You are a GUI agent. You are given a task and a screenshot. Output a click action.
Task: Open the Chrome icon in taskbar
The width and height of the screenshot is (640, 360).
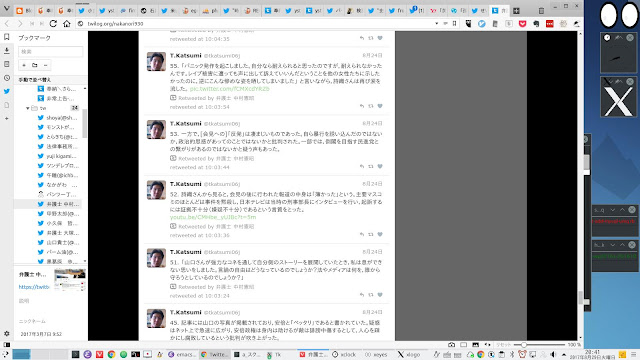click(x=111, y=355)
